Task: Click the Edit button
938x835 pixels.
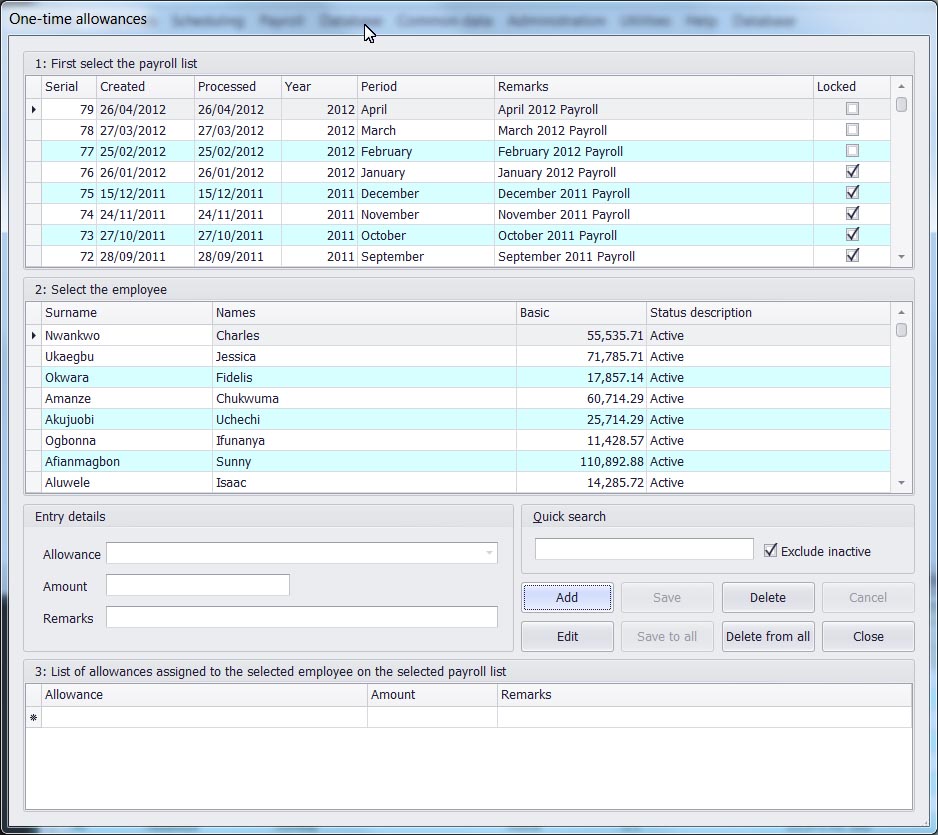Action: [x=567, y=637]
